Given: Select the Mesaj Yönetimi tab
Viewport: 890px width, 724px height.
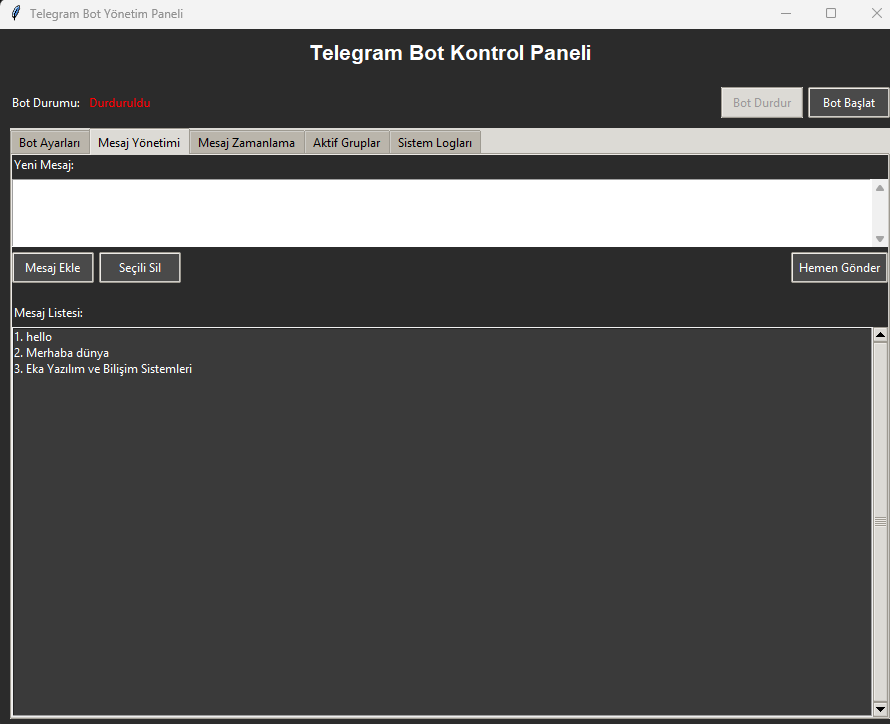Looking at the screenshot, I should tap(139, 143).
